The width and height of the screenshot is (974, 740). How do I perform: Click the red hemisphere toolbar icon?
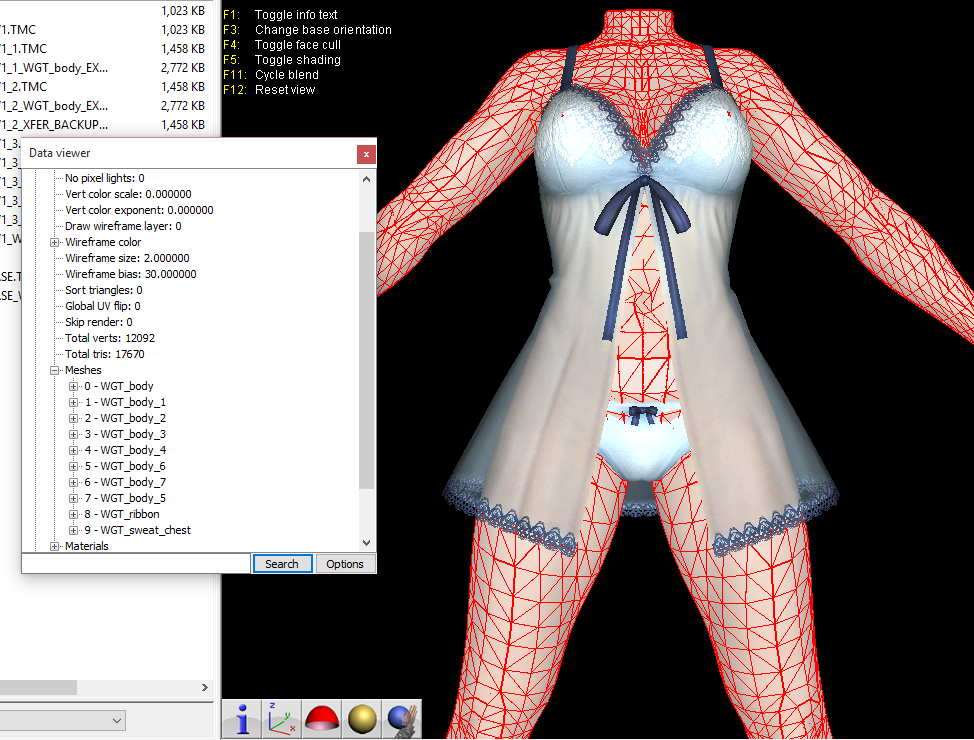(322, 719)
